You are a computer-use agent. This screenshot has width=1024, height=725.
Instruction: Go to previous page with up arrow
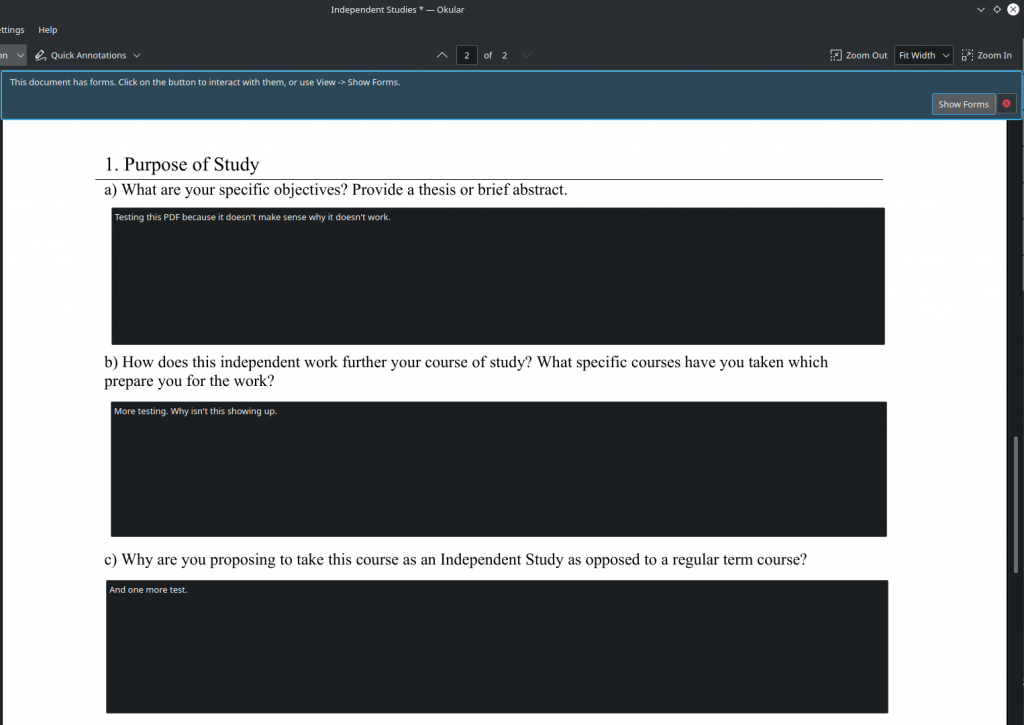point(442,56)
